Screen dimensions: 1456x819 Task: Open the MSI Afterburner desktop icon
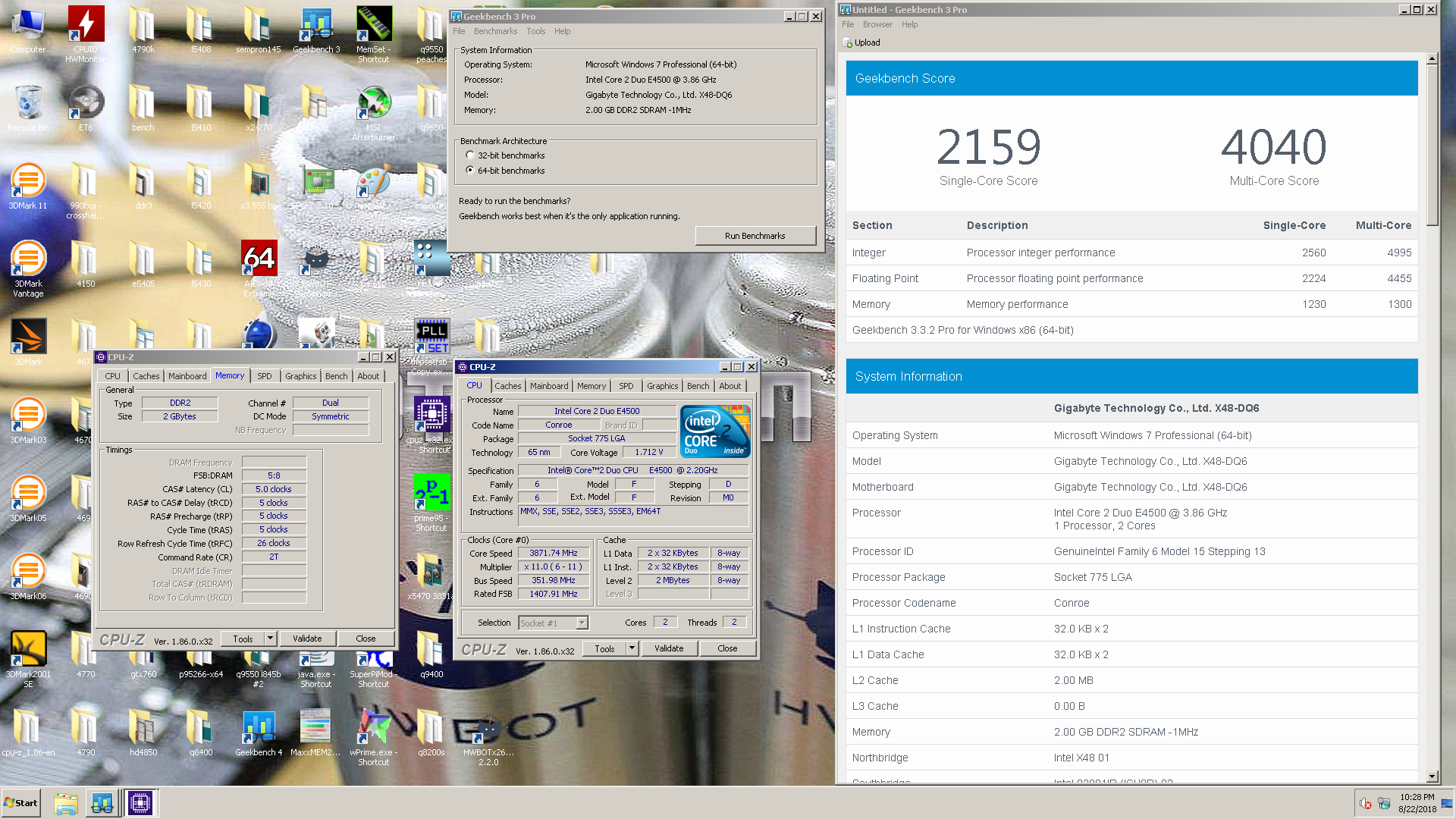374,112
